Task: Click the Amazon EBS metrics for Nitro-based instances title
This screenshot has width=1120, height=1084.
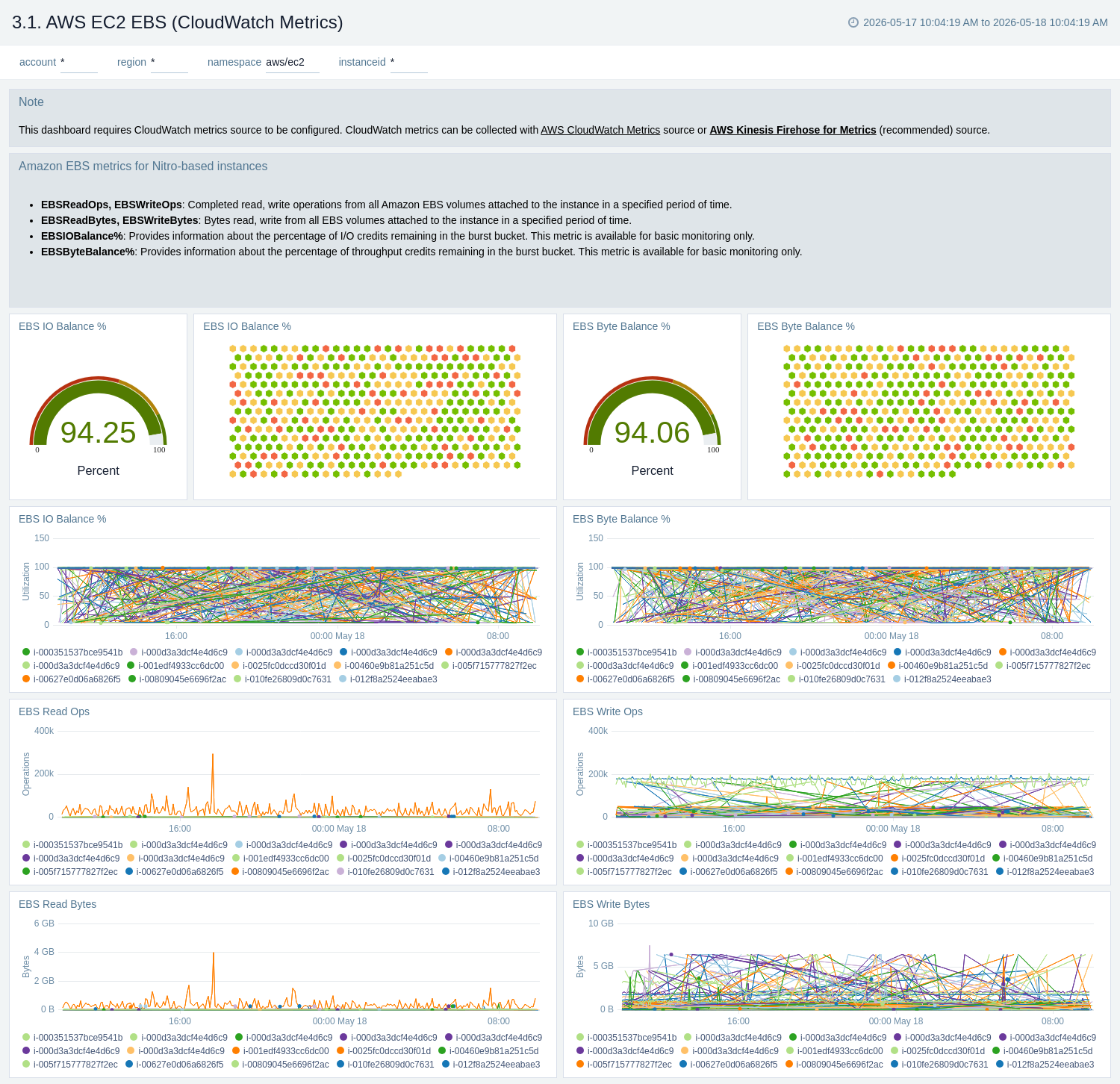Action: [x=143, y=166]
